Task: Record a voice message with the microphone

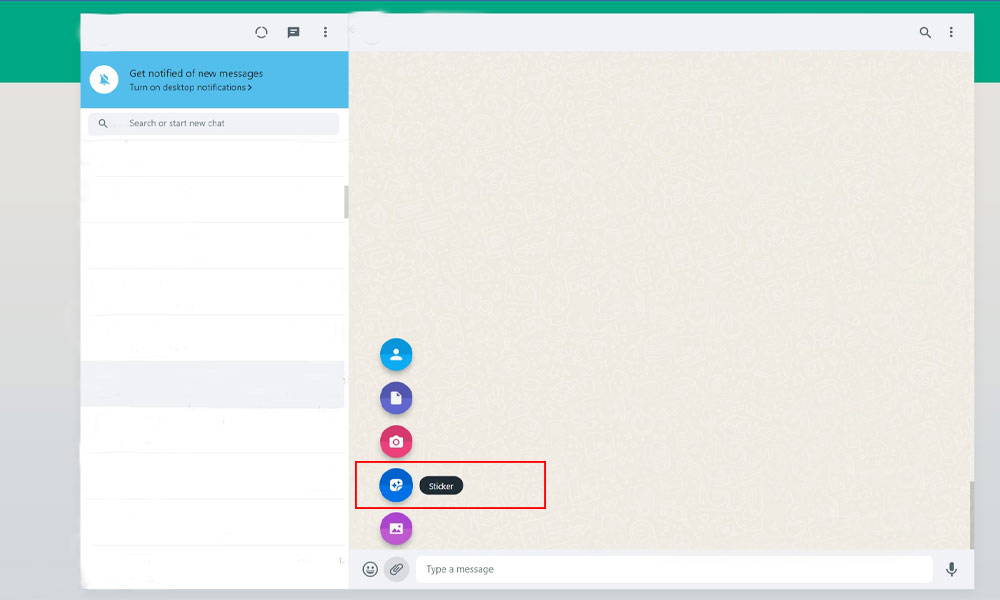Action: pyautogui.click(x=951, y=569)
